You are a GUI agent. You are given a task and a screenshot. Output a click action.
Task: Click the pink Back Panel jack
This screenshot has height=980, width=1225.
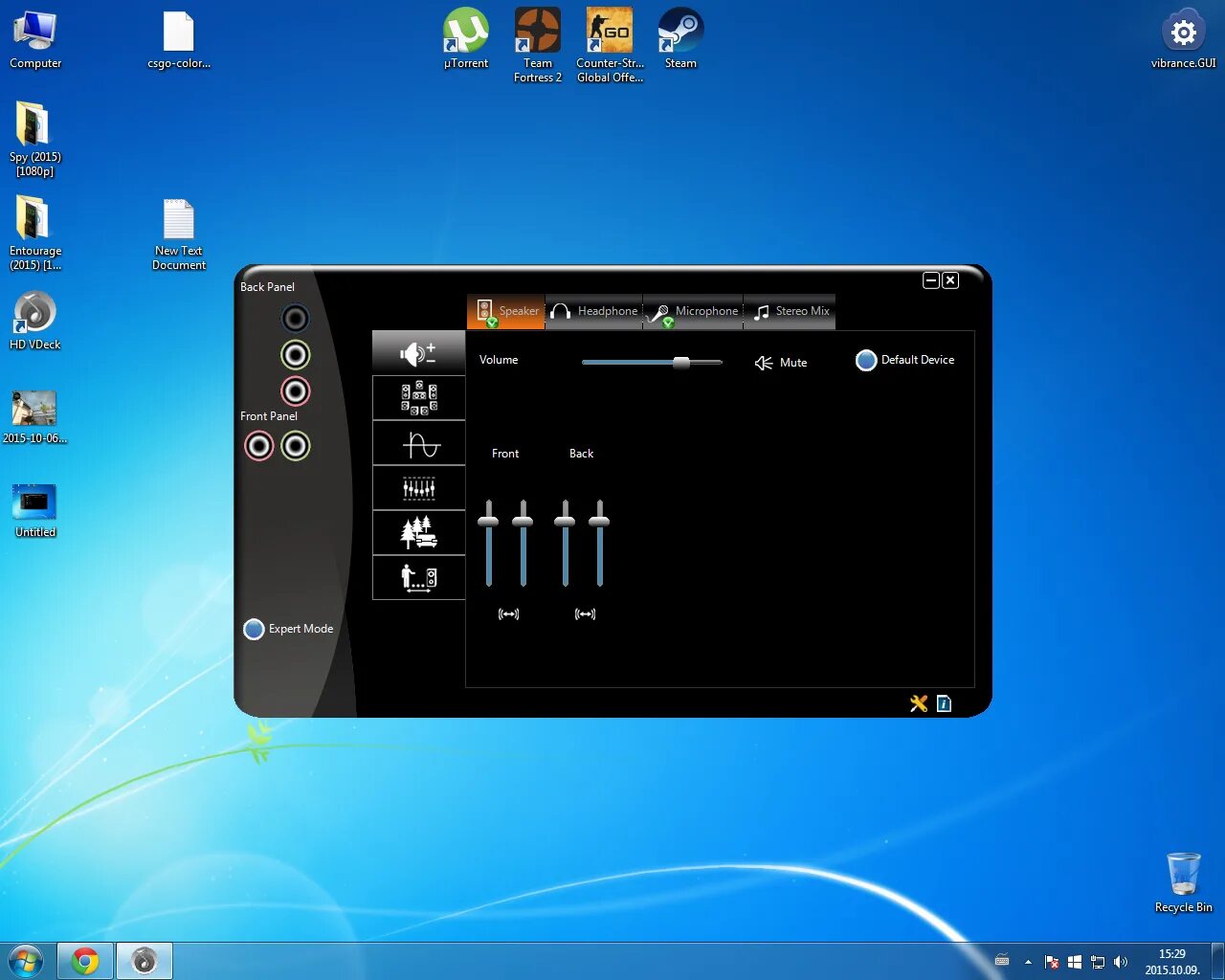click(295, 390)
